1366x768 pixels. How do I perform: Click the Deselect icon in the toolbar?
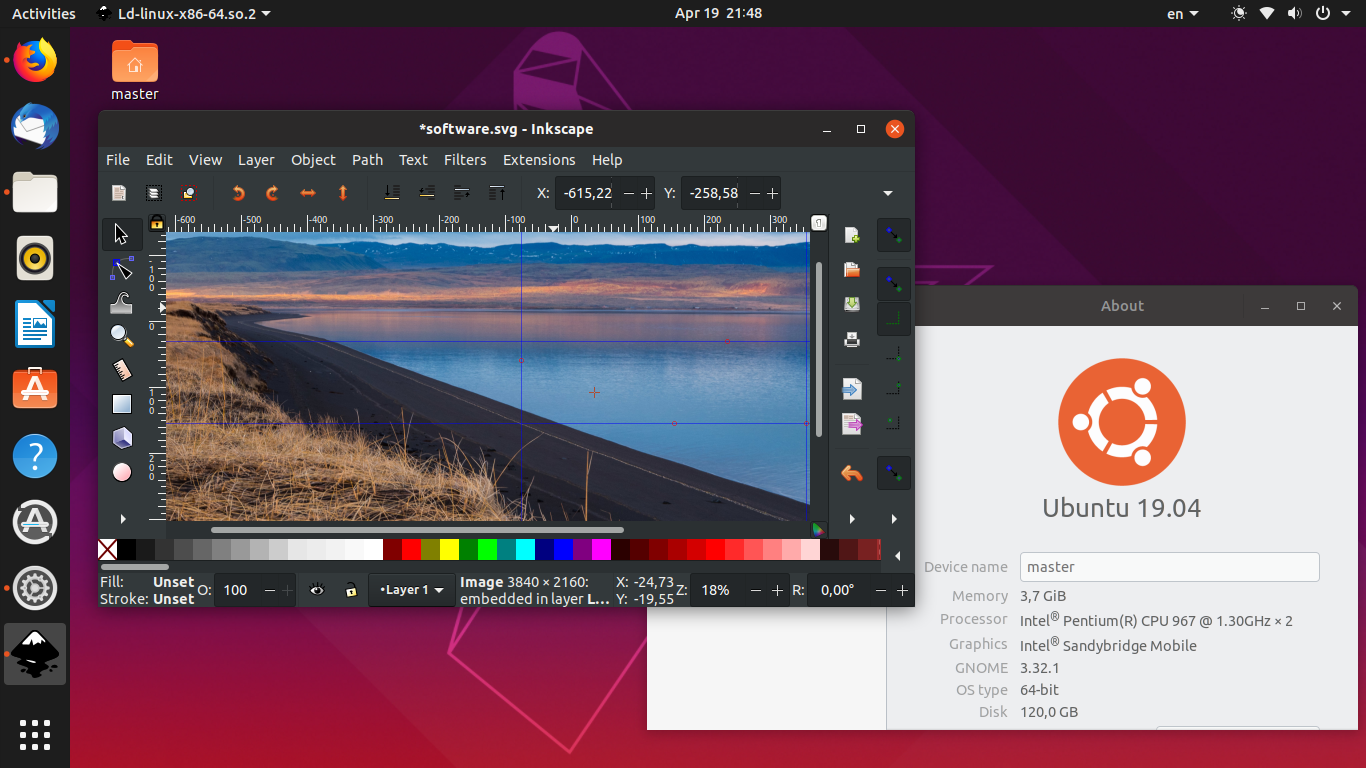pyautogui.click(x=189, y=193)
